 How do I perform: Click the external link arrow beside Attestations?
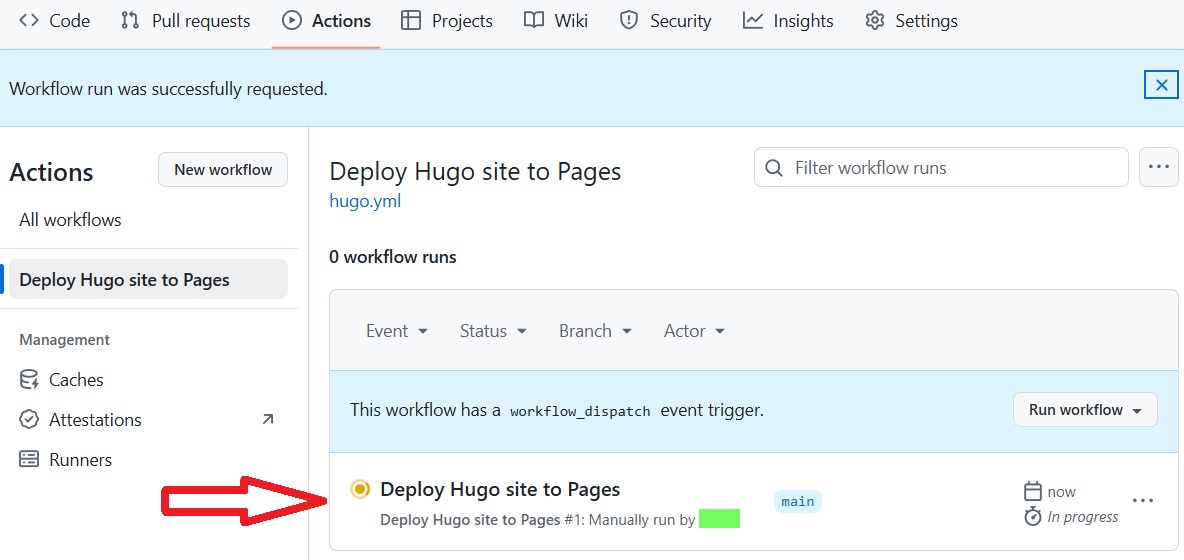[267, 420]
